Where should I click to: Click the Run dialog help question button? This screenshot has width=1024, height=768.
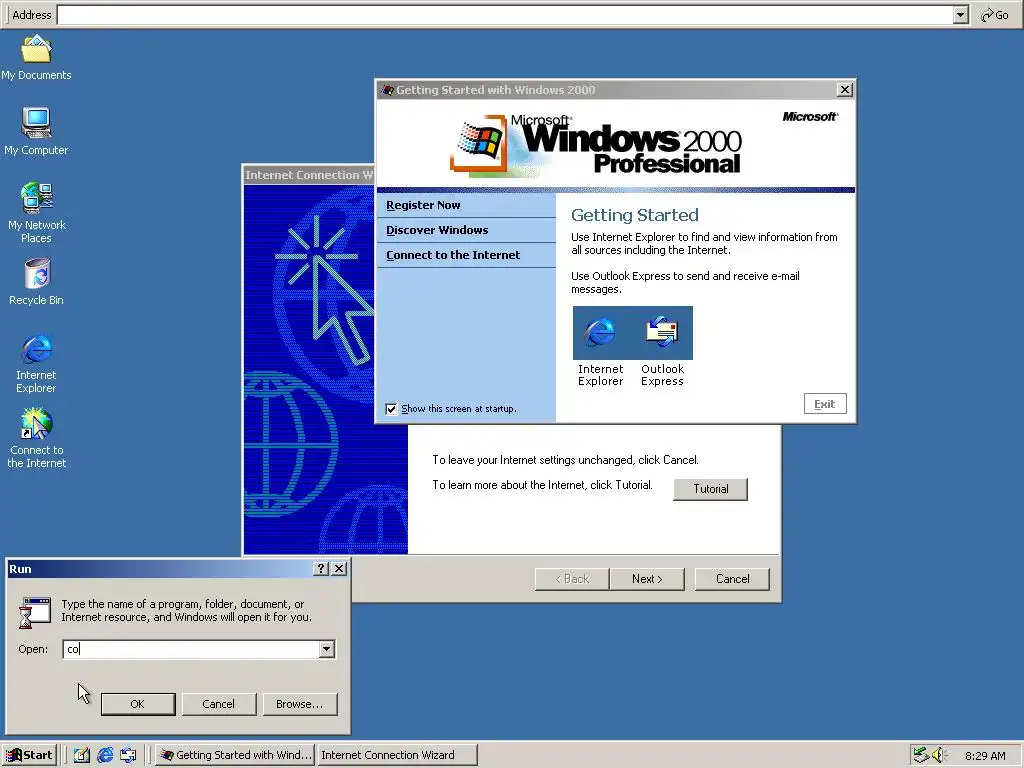click(x=321, y=569)
